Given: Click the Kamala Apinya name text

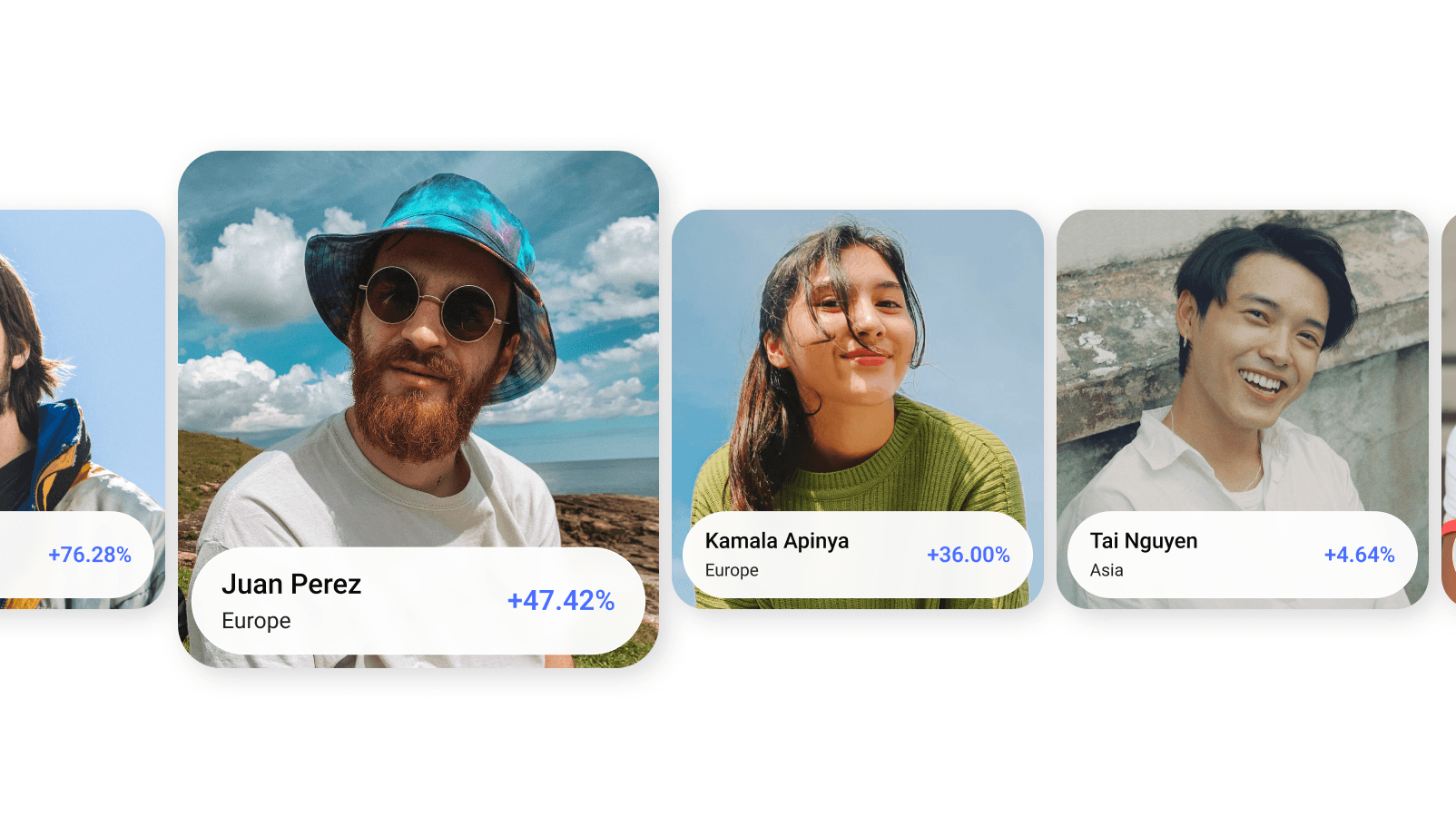Looking at the screenshot, I should coord(777,541).
